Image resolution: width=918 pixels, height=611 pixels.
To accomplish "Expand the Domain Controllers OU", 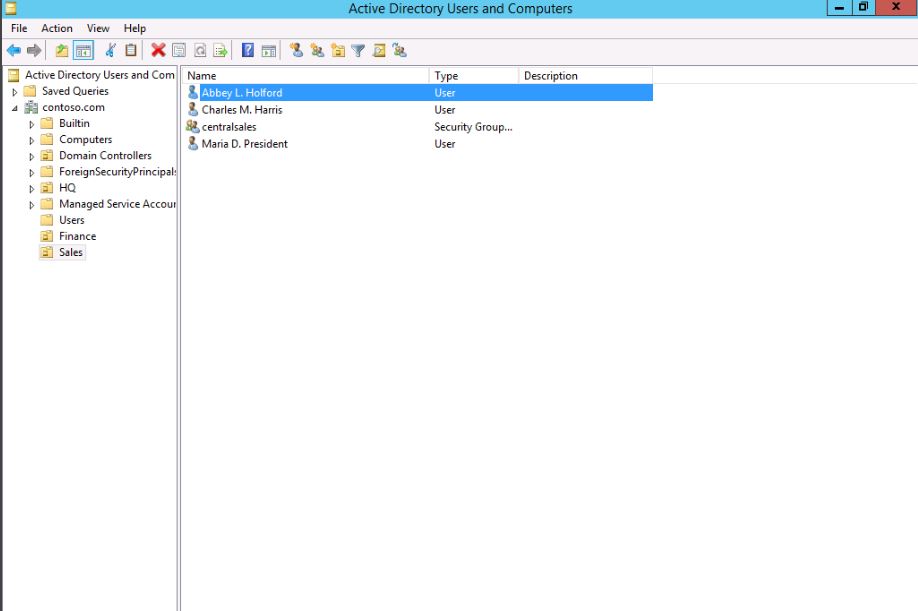I will pos(32,156).
